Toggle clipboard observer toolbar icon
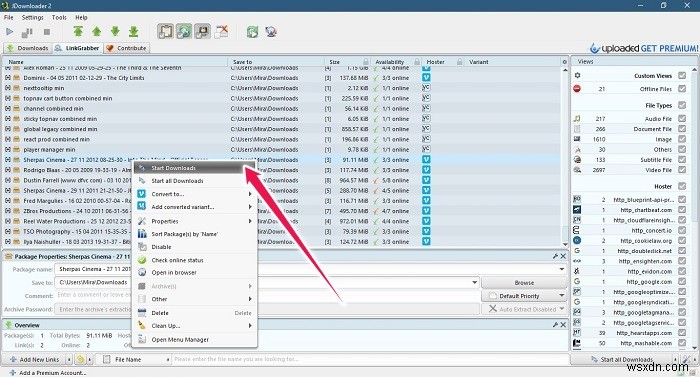 point(166,31)
